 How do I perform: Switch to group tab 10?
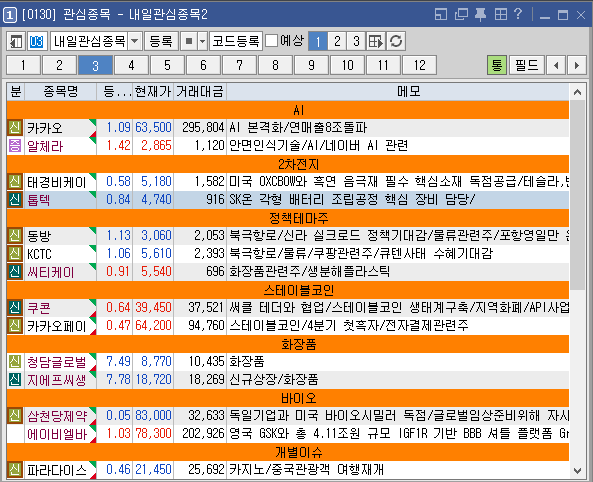coord(348,65)
